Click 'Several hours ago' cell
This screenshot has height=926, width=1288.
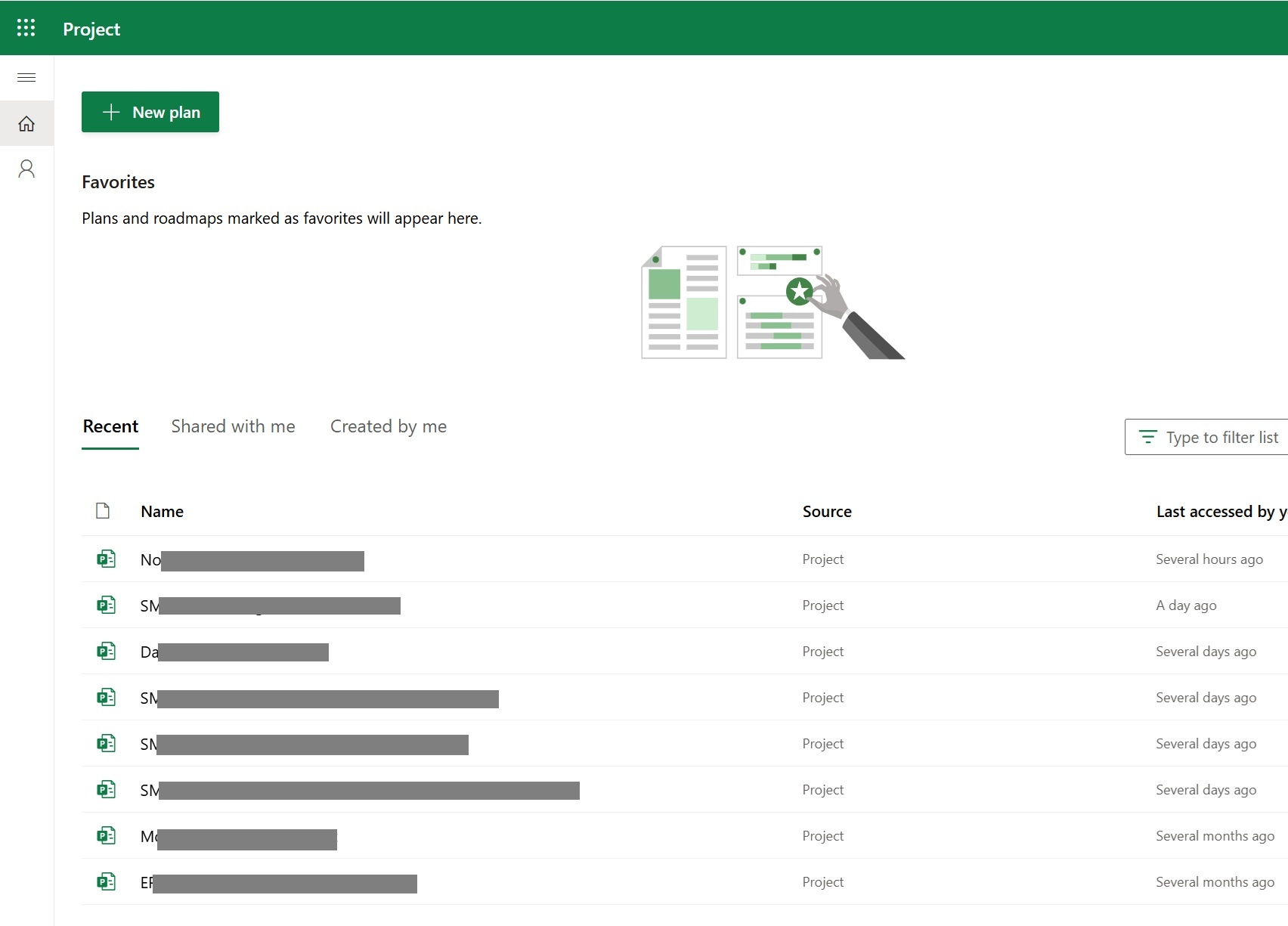1209,559
